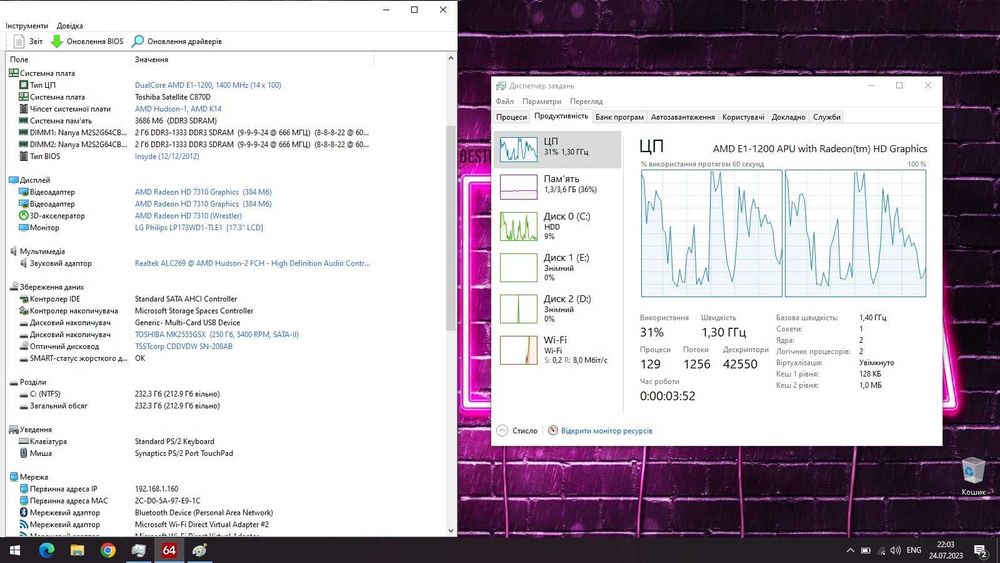This screenshot has height=563, width=1000.
Task: Click AIDA64 scrollbar down arrow
Action: (451, 530)
